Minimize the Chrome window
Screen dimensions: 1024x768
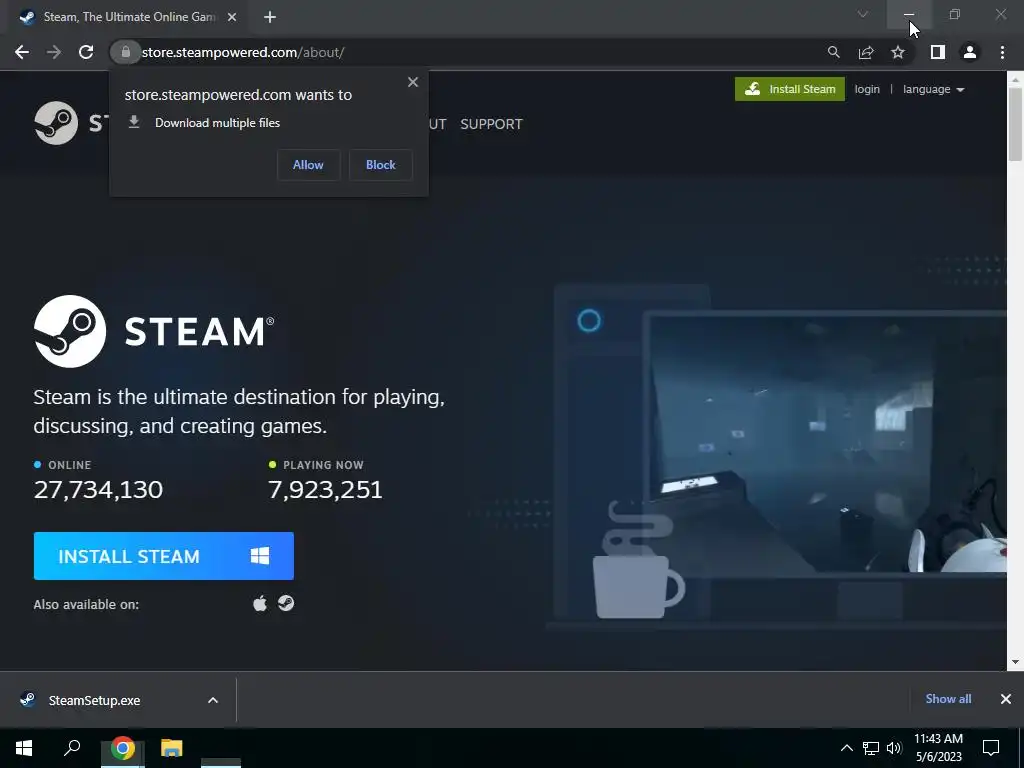[909, 14]
